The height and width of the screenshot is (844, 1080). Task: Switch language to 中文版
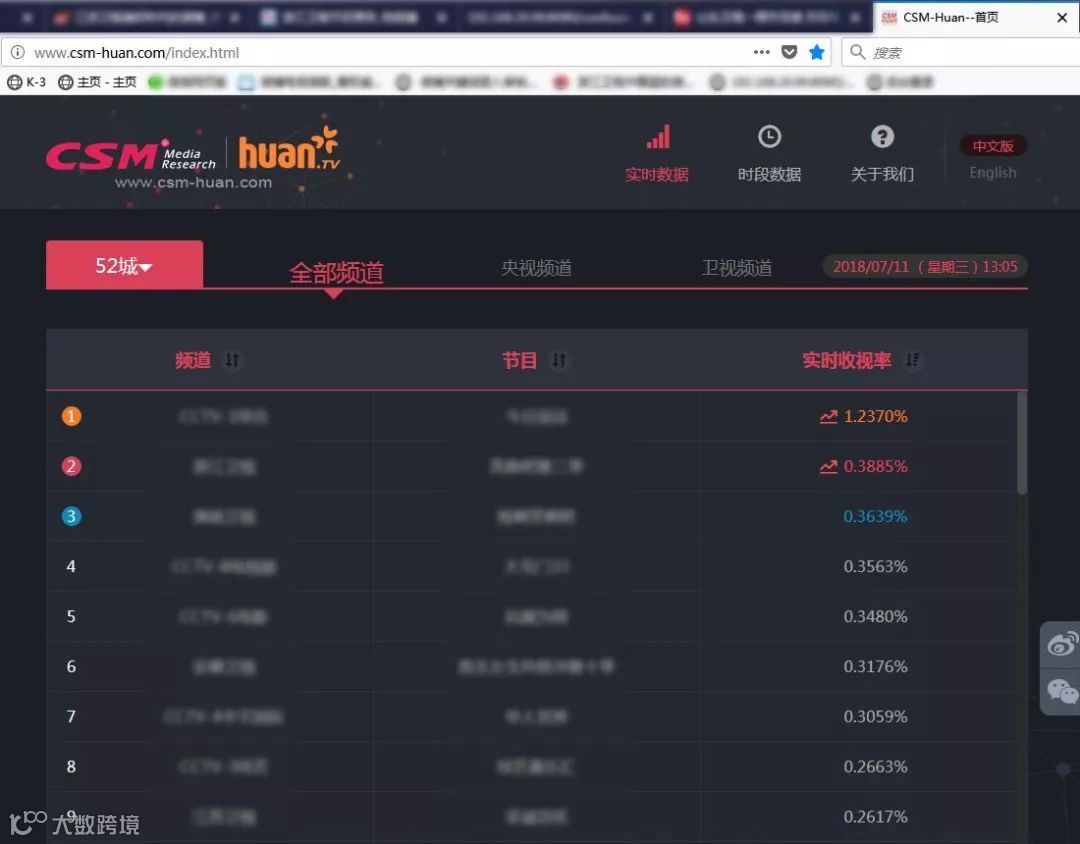[x=993, y=146]
